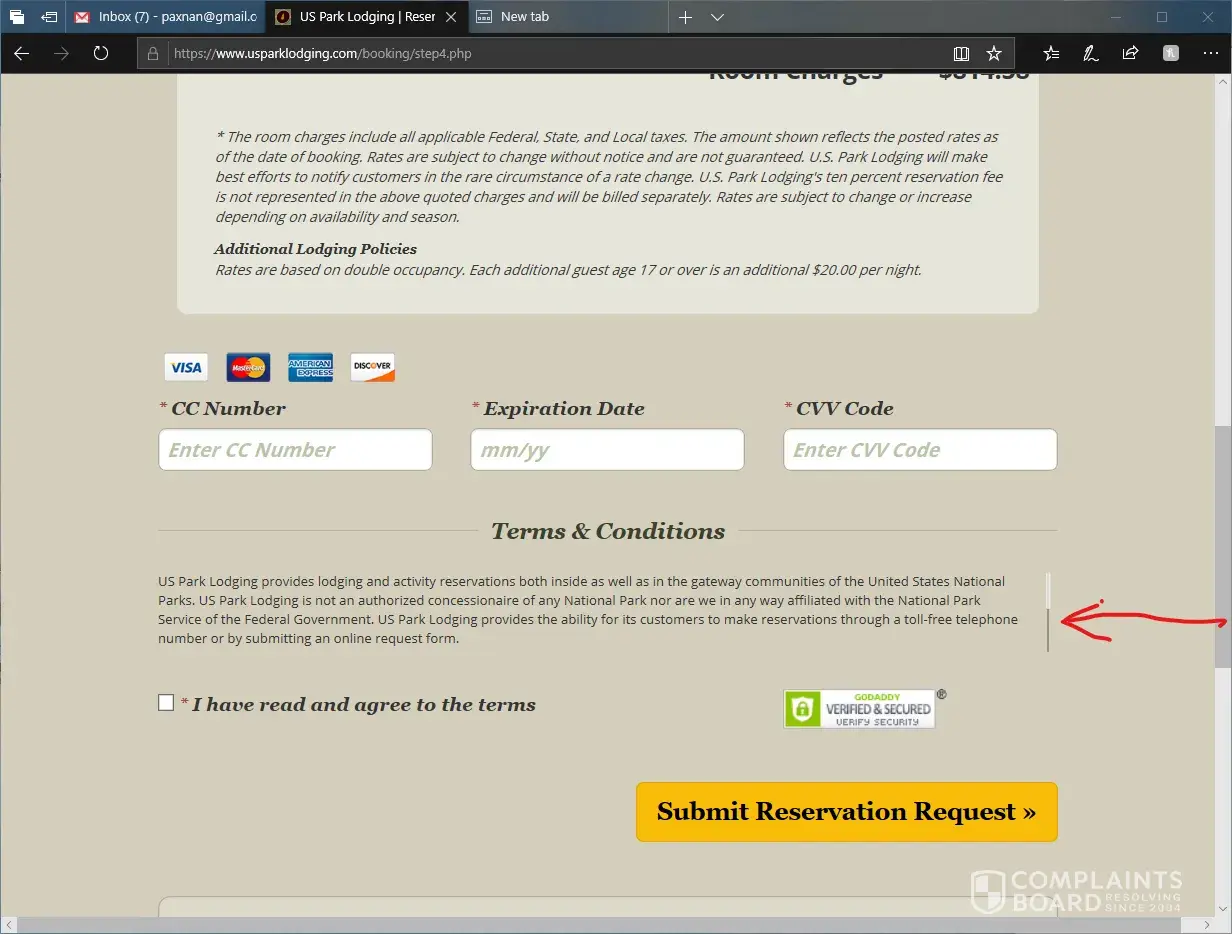
Task: Click the Visa card logo
Action: click(186, 367)
